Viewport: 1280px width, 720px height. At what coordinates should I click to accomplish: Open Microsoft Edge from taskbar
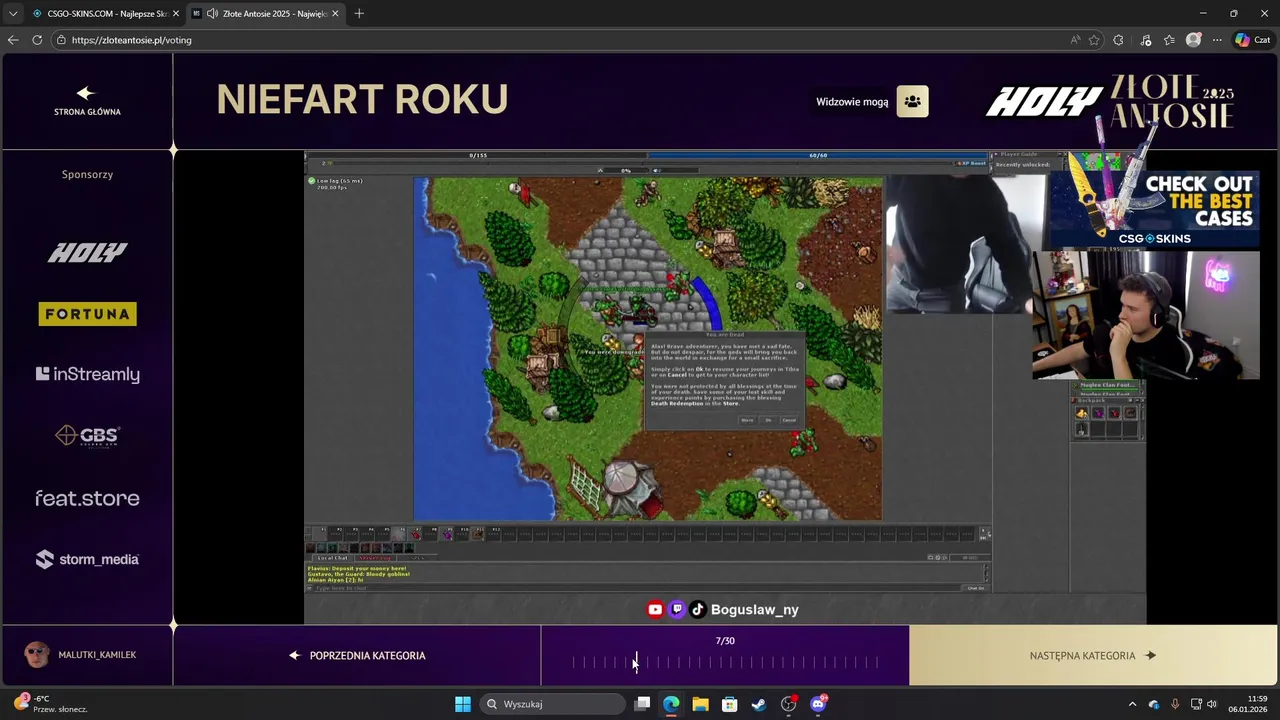(671, 704)
